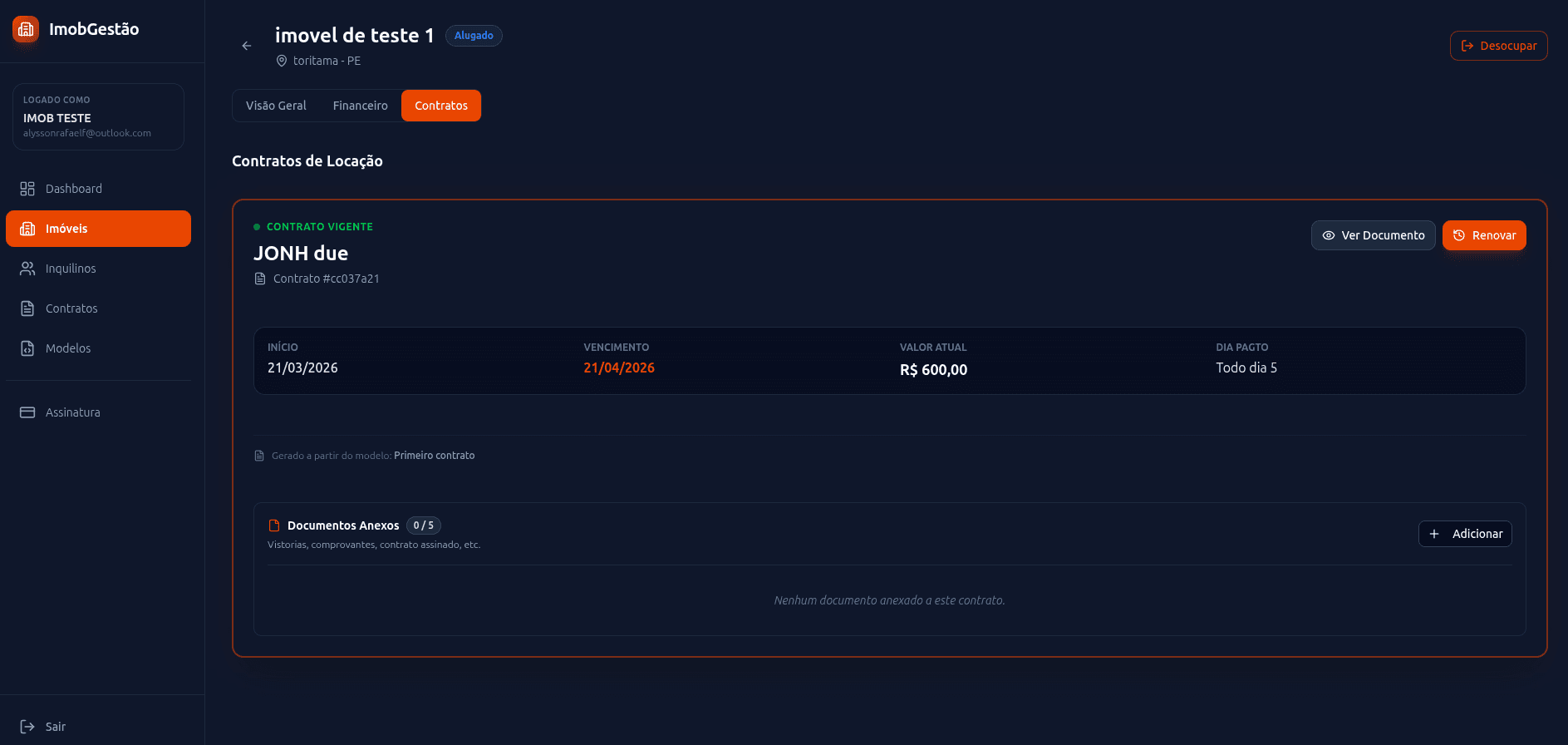Switch to the Financeiro tab
Image resolution: width=1568 pixels, height=745 pixels.
(x=360, y=106)
